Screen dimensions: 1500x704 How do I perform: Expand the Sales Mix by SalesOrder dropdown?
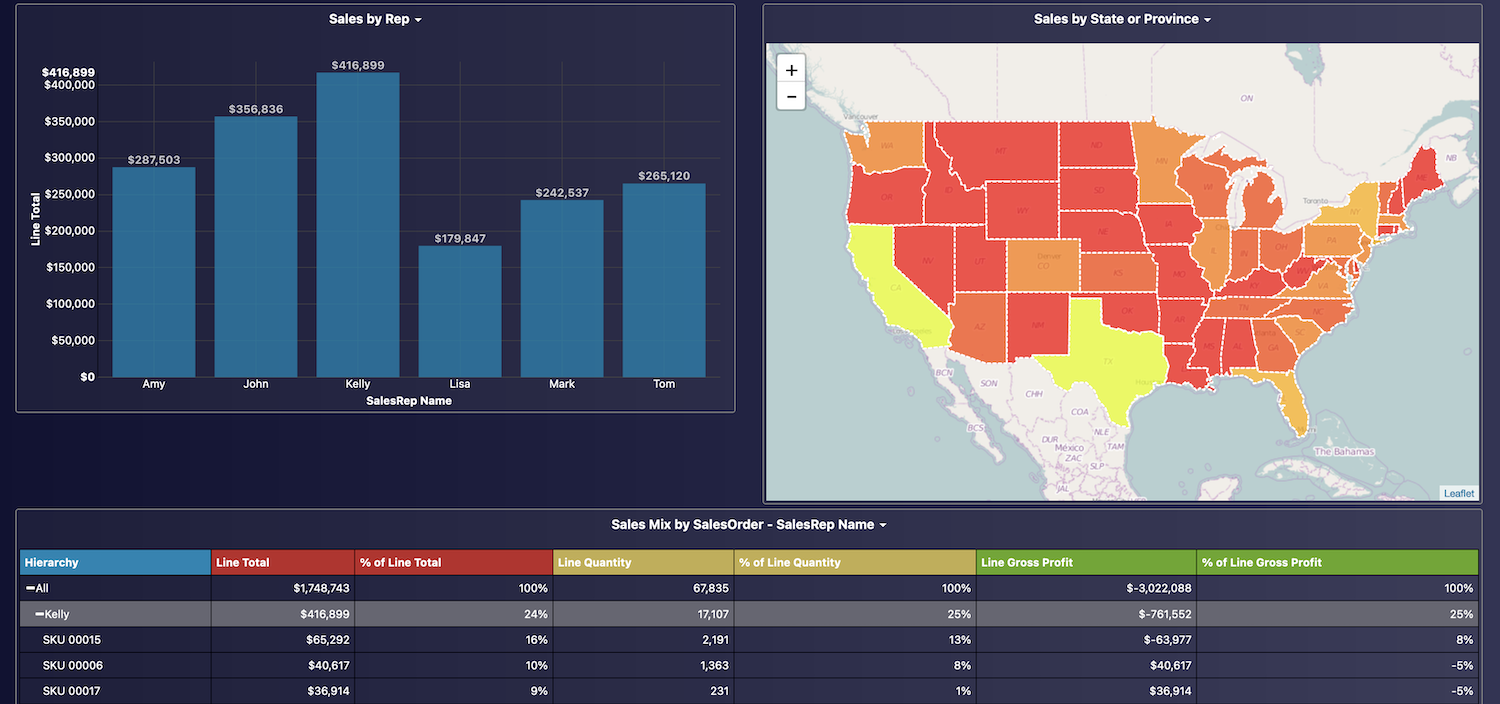click(x=748, y=525)
